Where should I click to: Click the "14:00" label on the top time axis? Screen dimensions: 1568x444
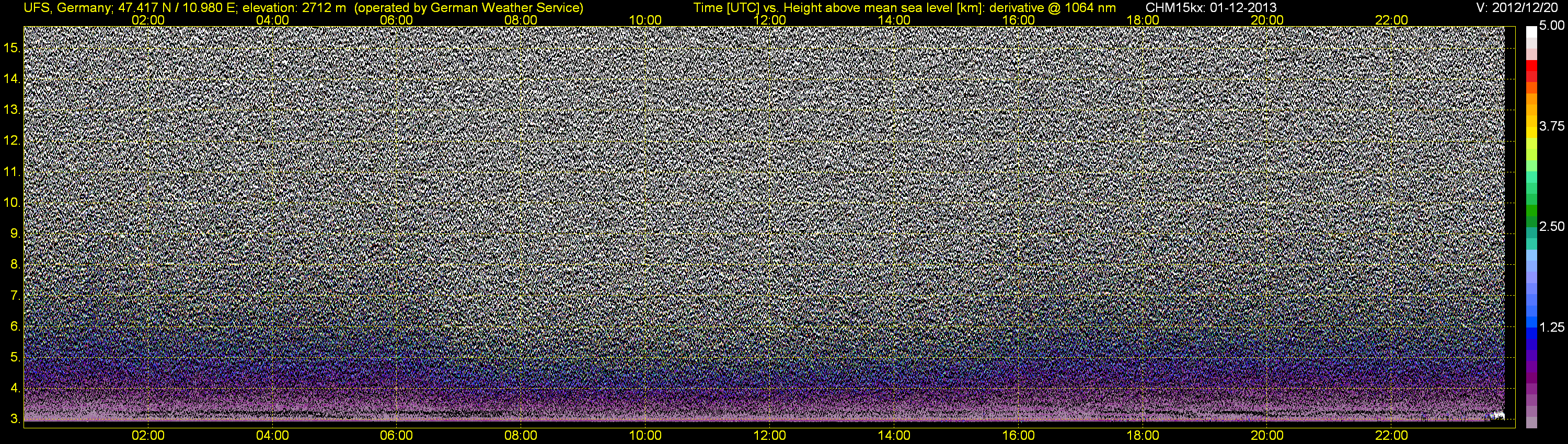pyautogui.click(x=894, y=20)
